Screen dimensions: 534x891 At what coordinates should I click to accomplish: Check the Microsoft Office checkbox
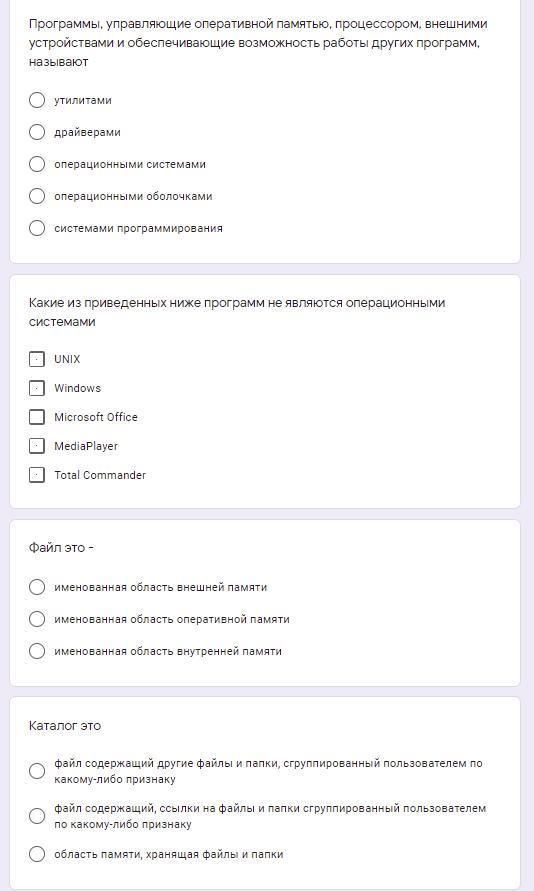(37, 417)
